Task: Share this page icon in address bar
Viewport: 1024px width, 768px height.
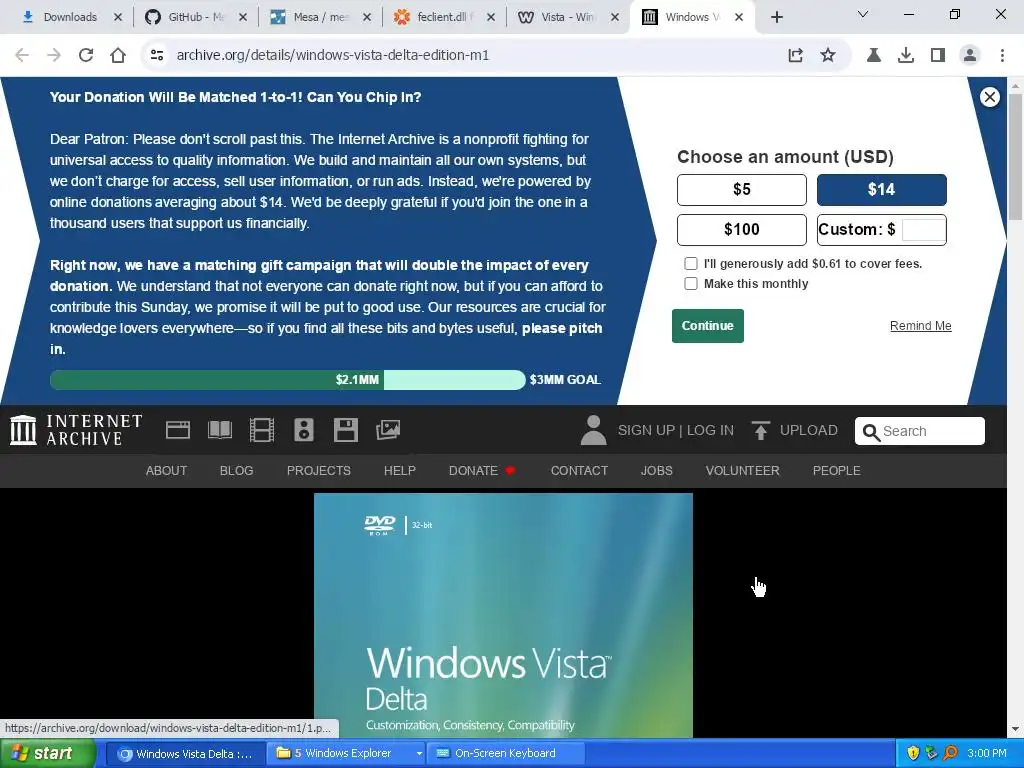Action: coord(795,55)
